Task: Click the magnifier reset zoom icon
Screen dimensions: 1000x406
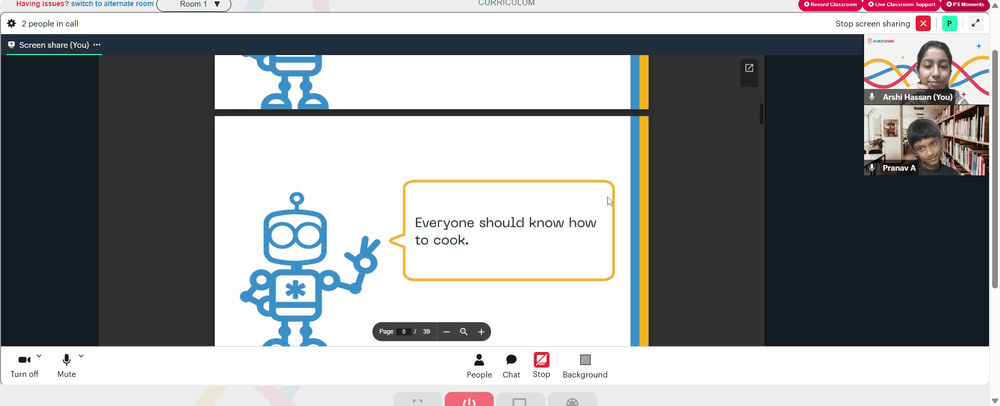Action: [x=464, y=332]
